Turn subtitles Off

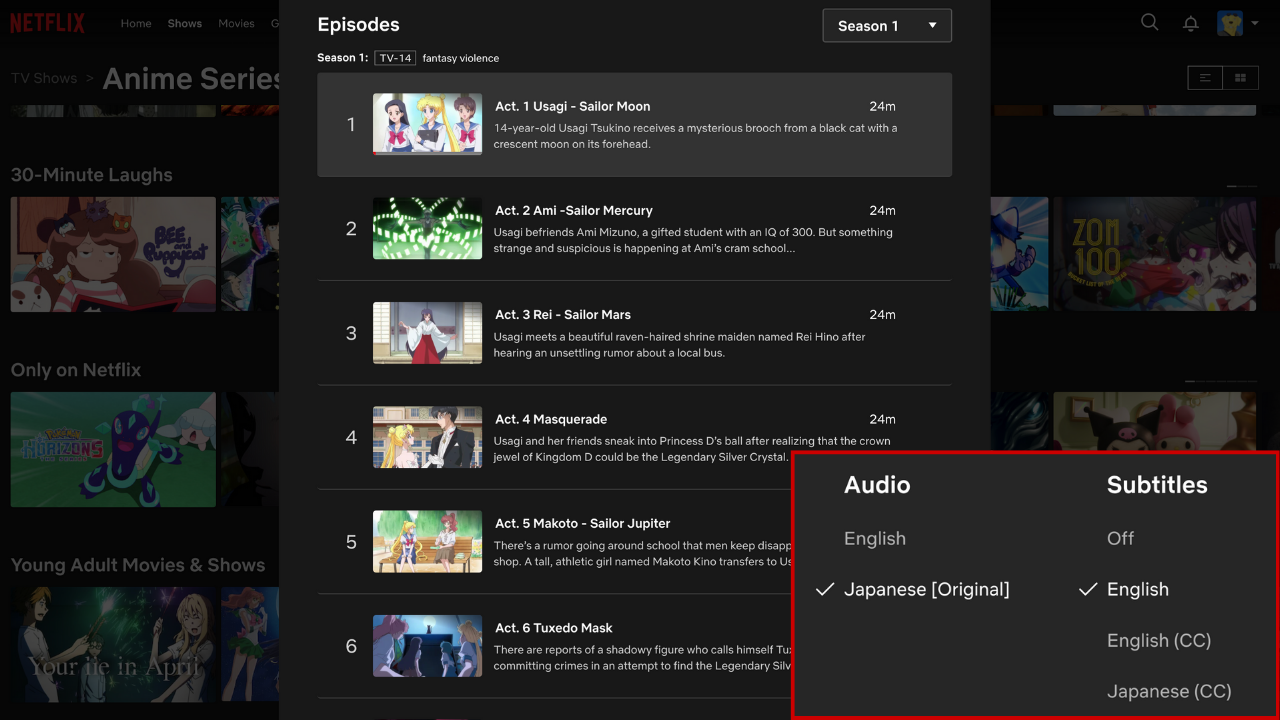coord(1120,538)
